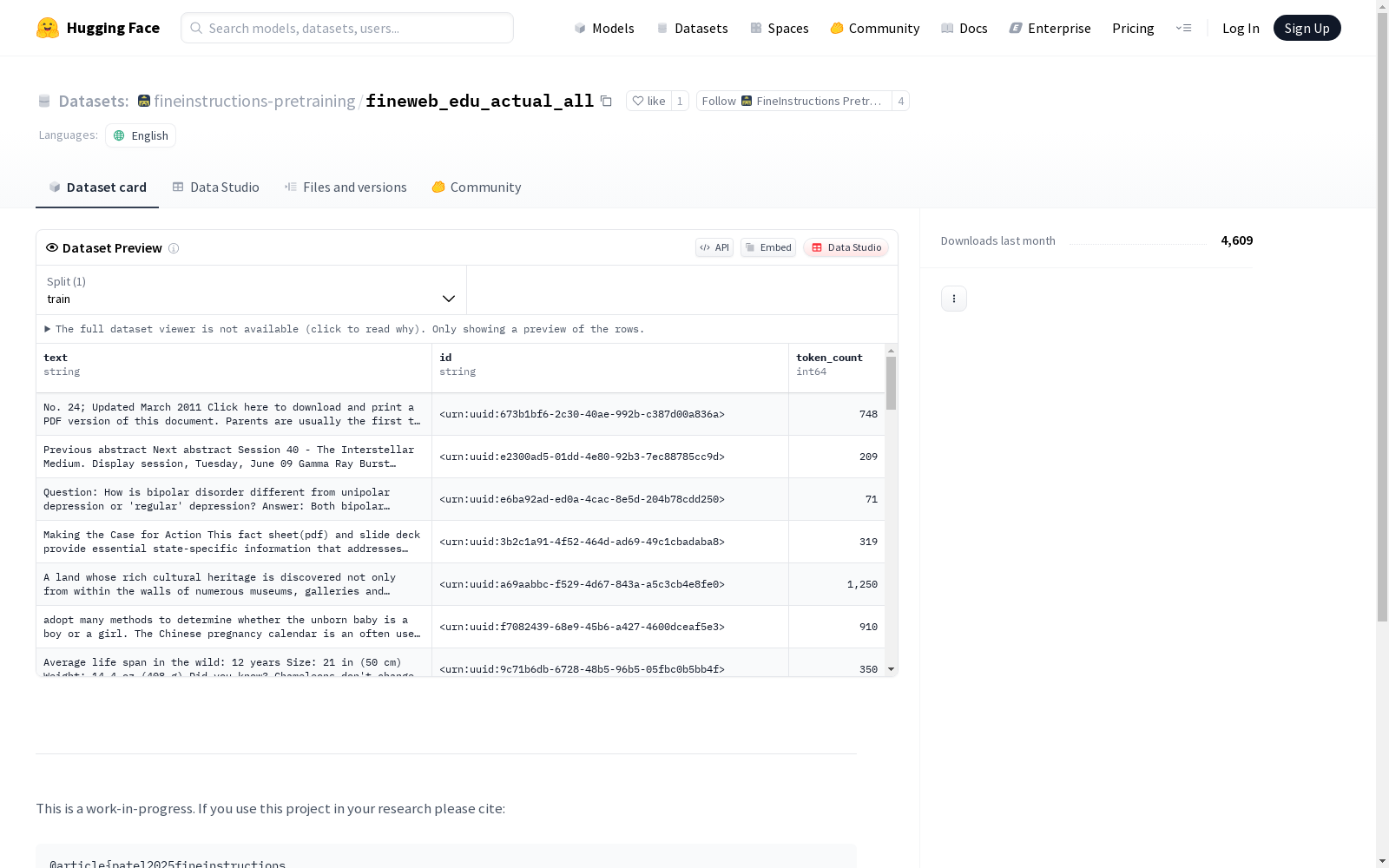Click the token count value 748

(x=868, y=414)
